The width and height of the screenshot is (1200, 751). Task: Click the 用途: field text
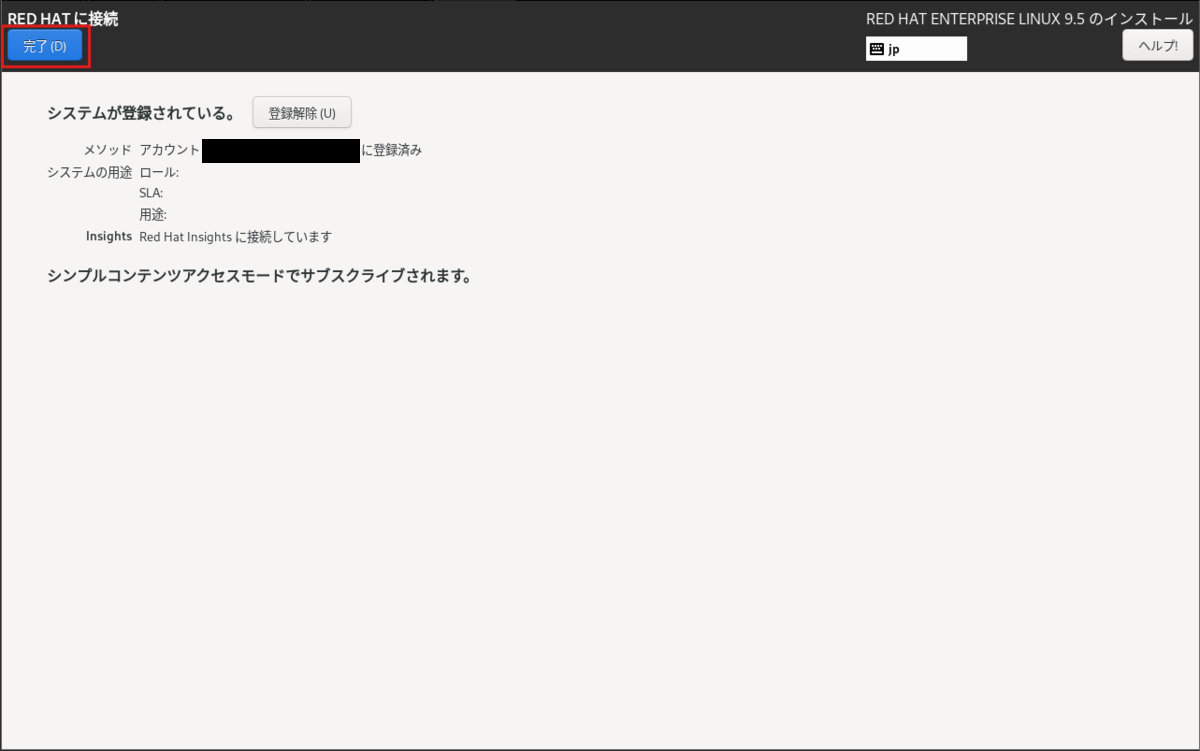click(153, 214)
